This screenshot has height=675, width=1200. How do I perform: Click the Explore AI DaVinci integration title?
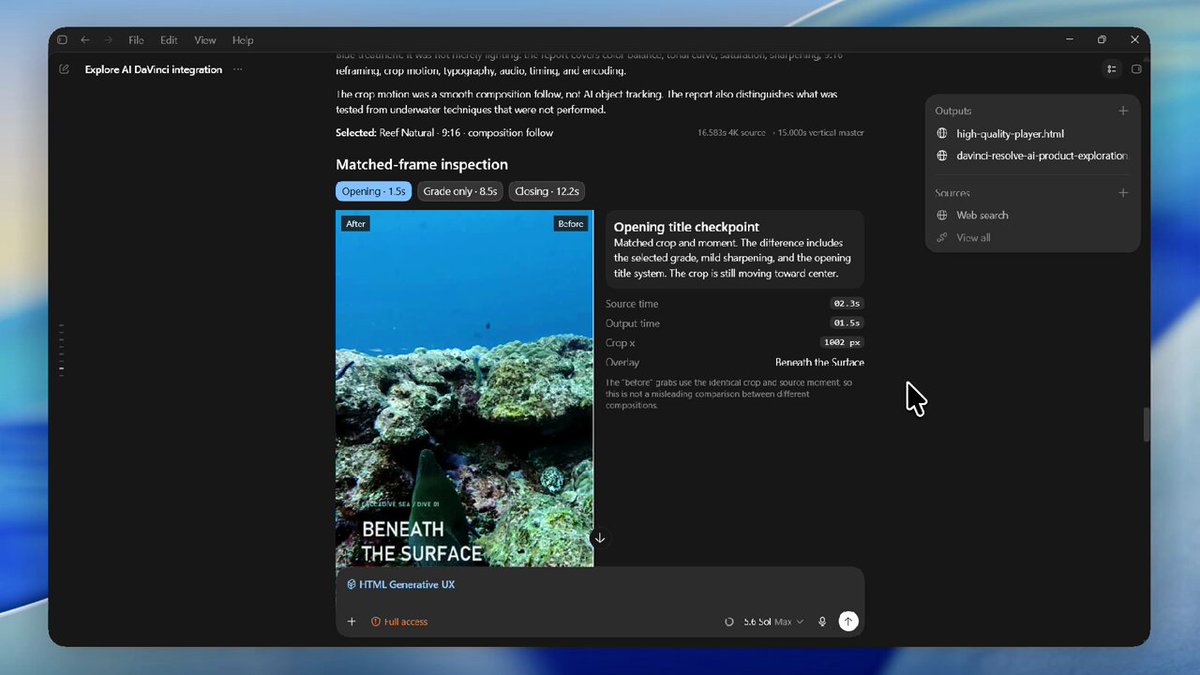[154, 70]
